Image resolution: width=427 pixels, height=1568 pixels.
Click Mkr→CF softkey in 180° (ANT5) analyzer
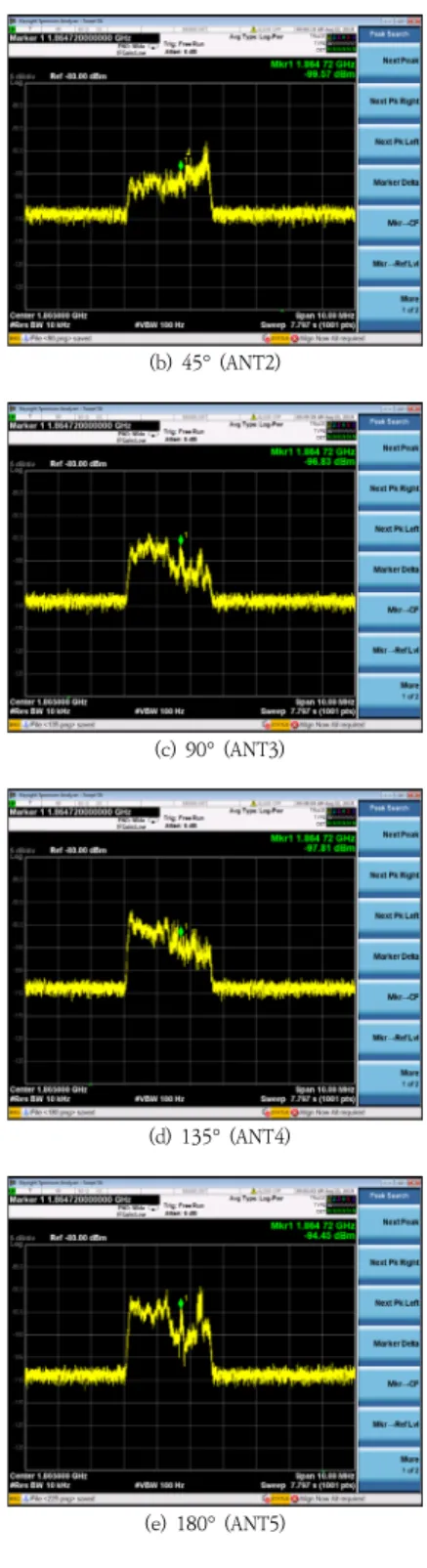pyautogui.click(x=390, y=1384)
